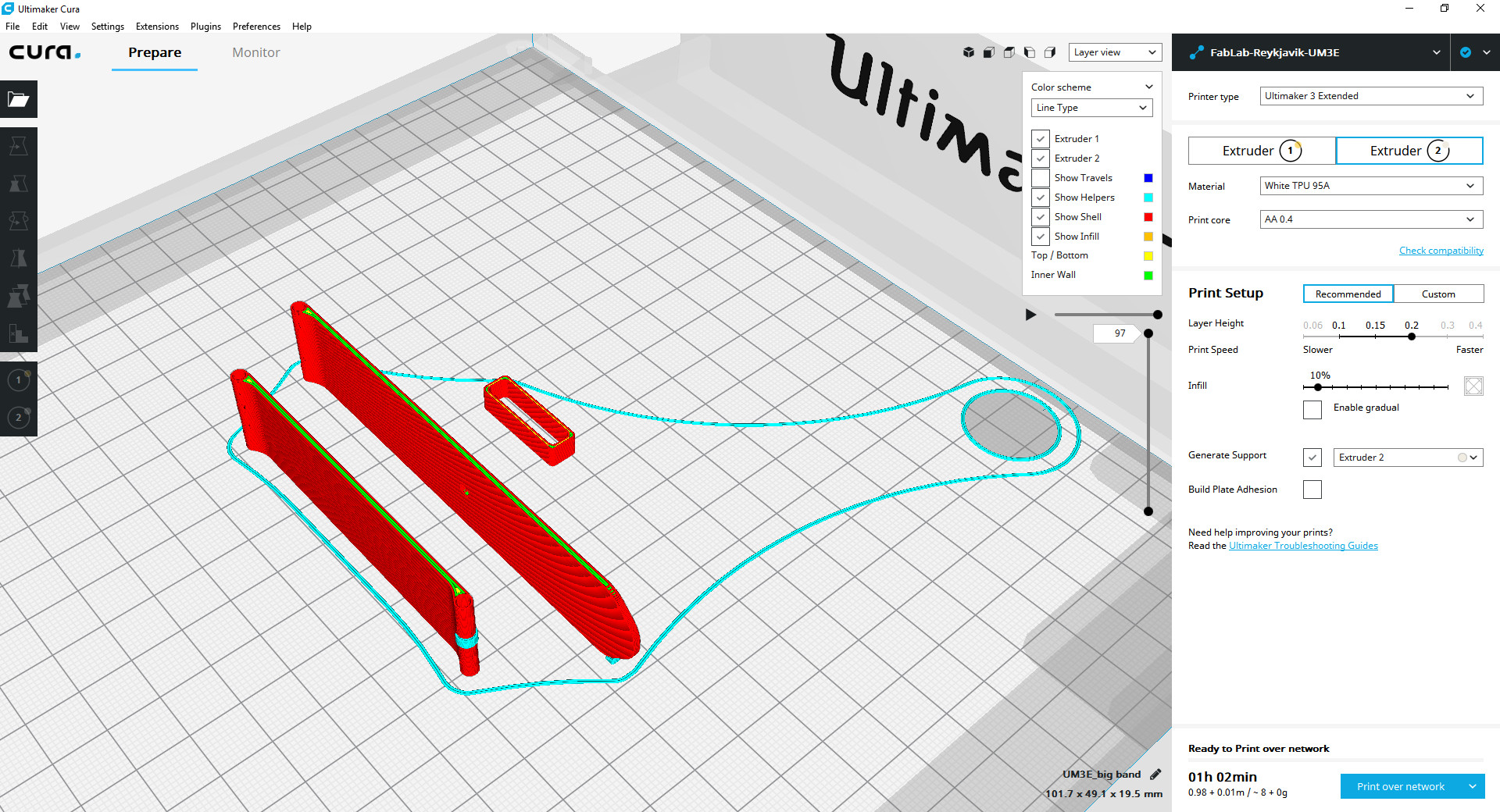Click the lower handle of vertical layer slider

[x=1148, y=511]
